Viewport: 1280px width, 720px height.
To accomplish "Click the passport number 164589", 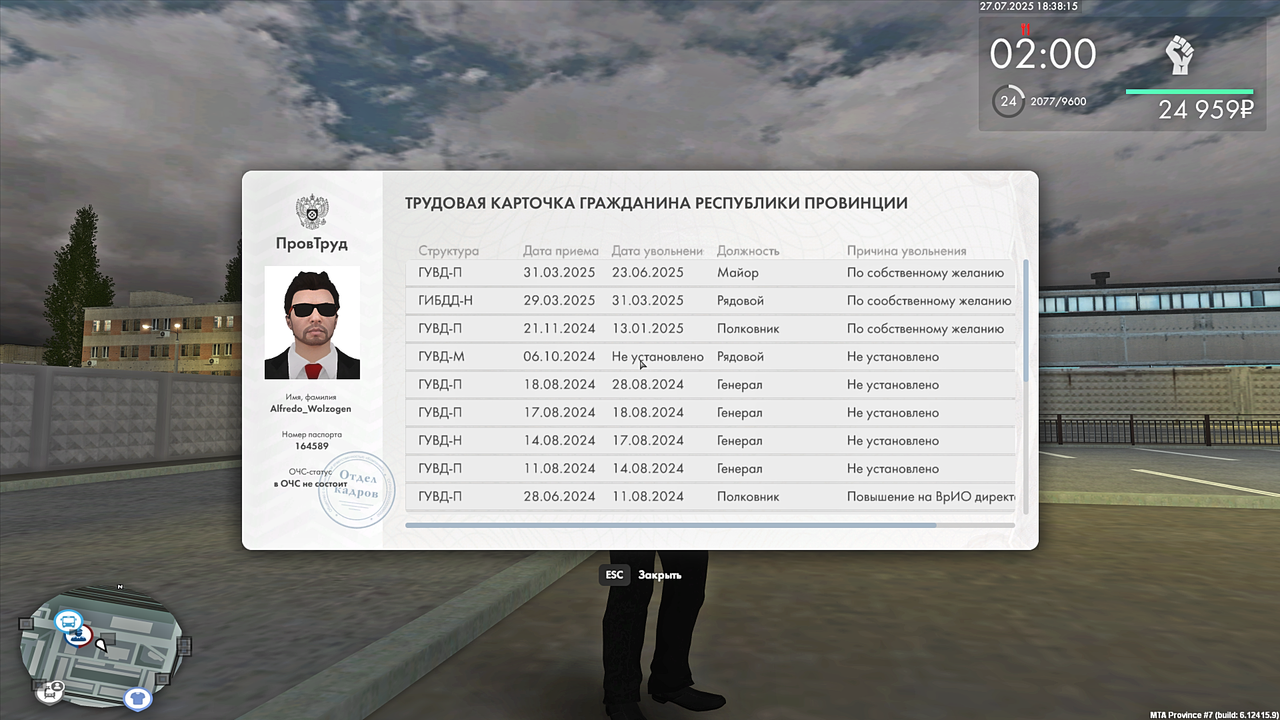I will (x=312, y=446).
